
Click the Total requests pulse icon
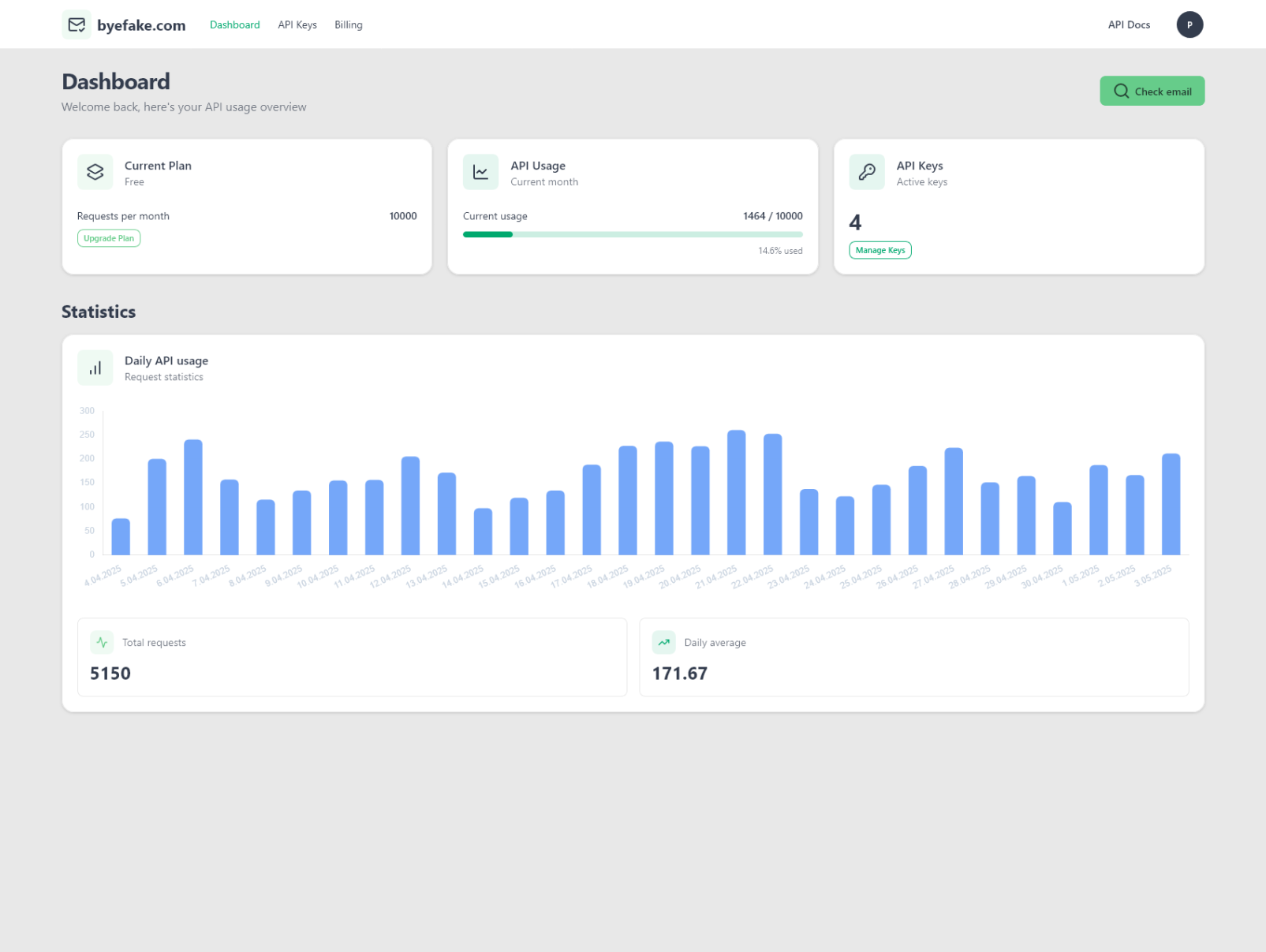tap(102, 643)
